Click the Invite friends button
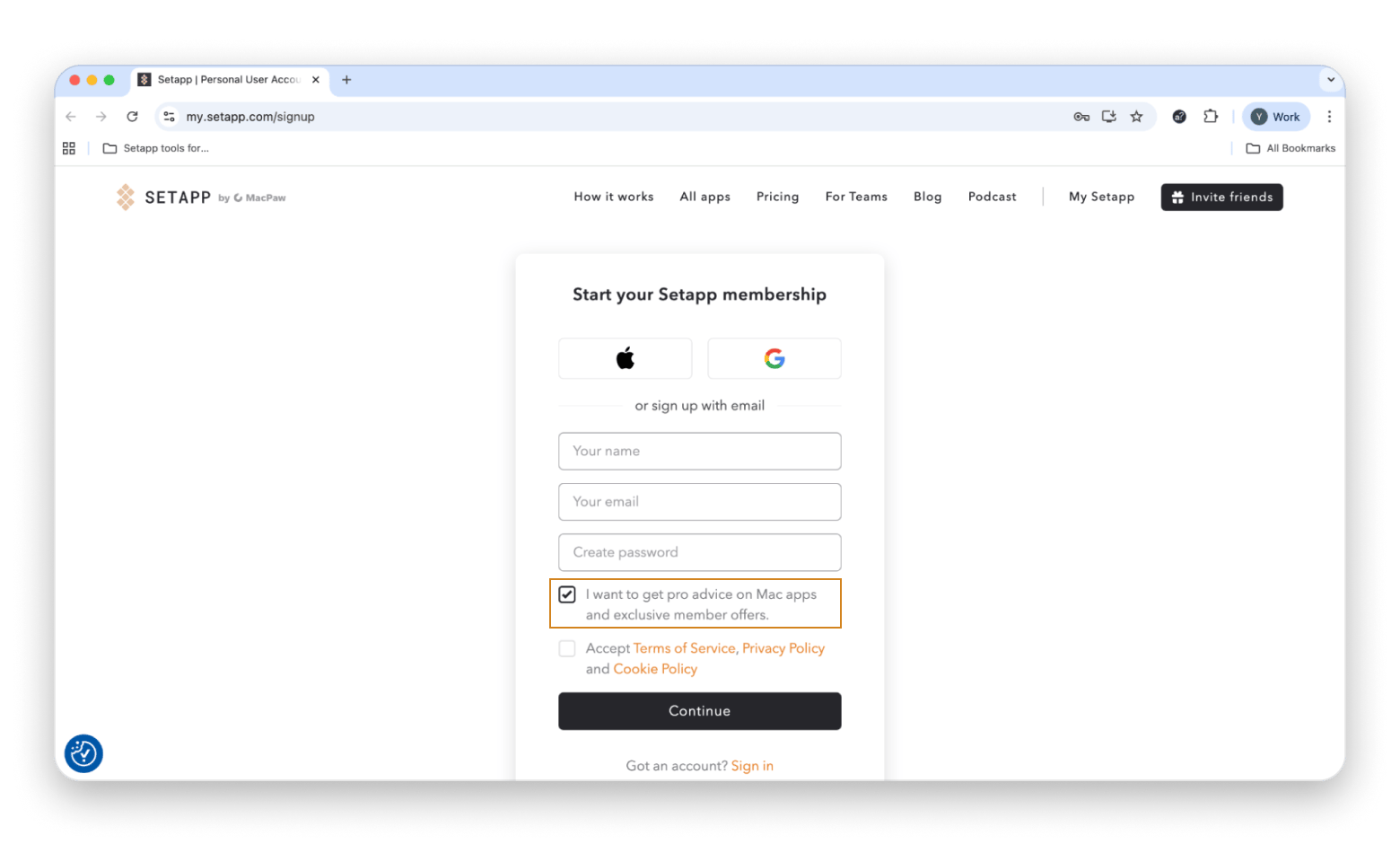The image size is (1400, 853). (1221, 197)
